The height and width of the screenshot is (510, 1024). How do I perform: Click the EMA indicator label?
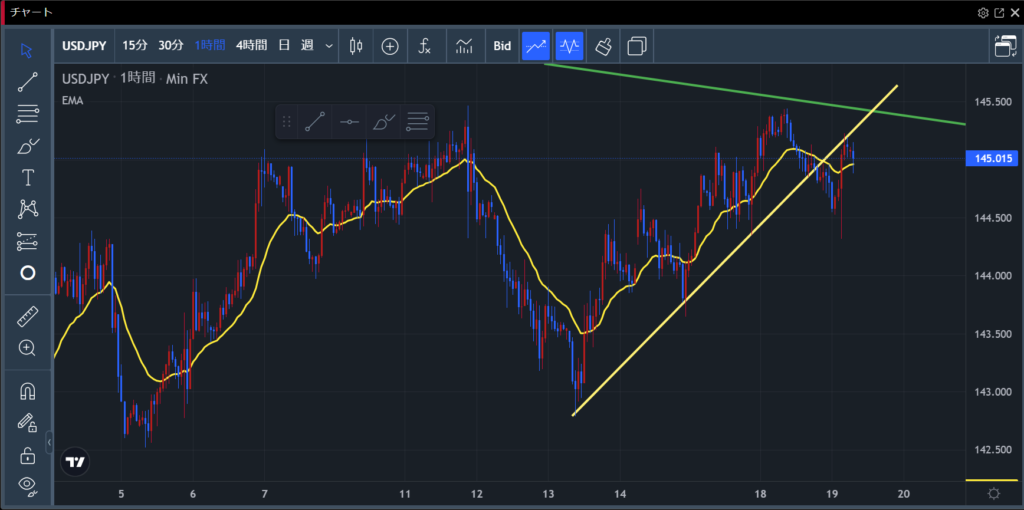point(72,101)
